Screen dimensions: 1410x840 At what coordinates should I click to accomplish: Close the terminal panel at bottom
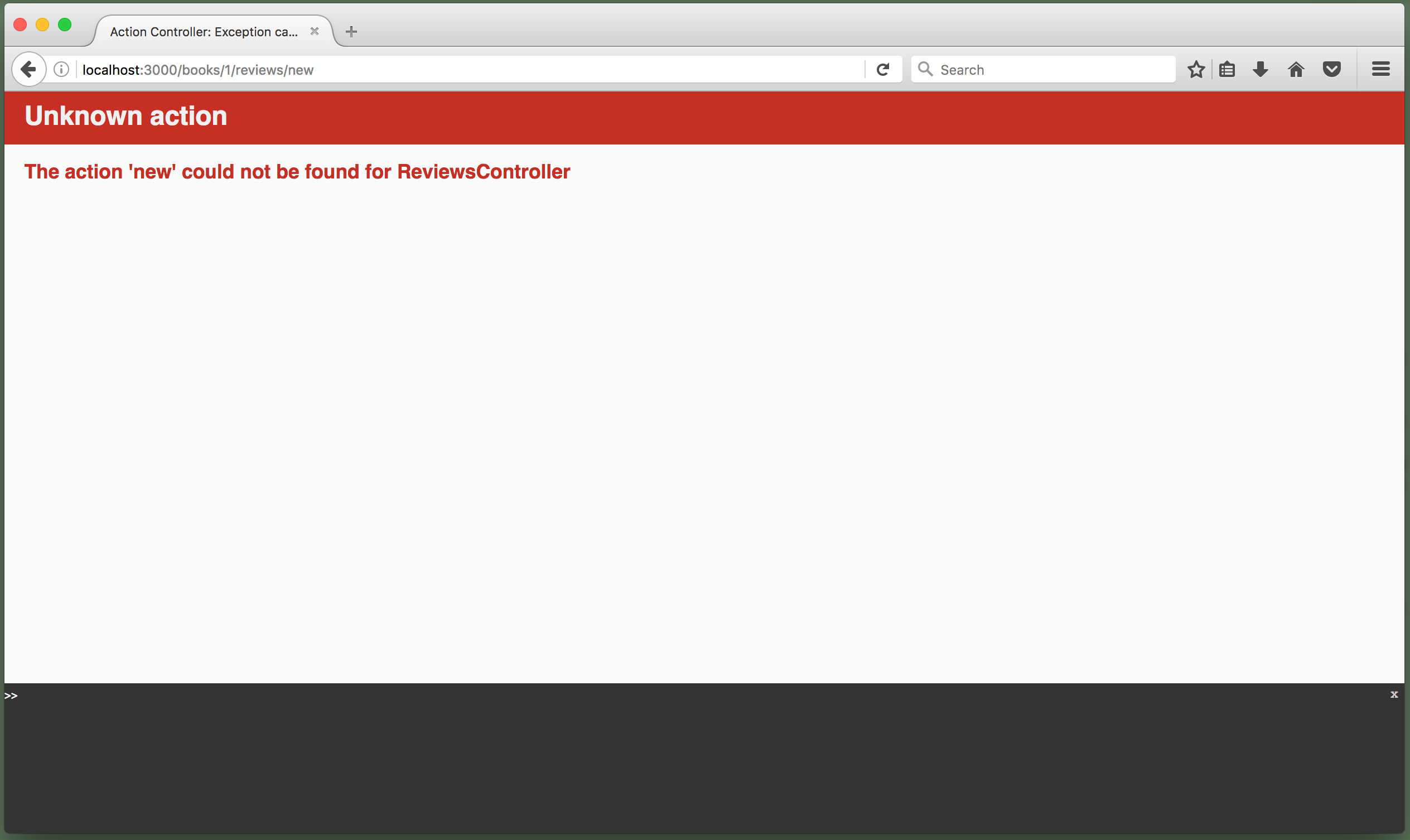pyautogui.click(x=1394, y=695)
